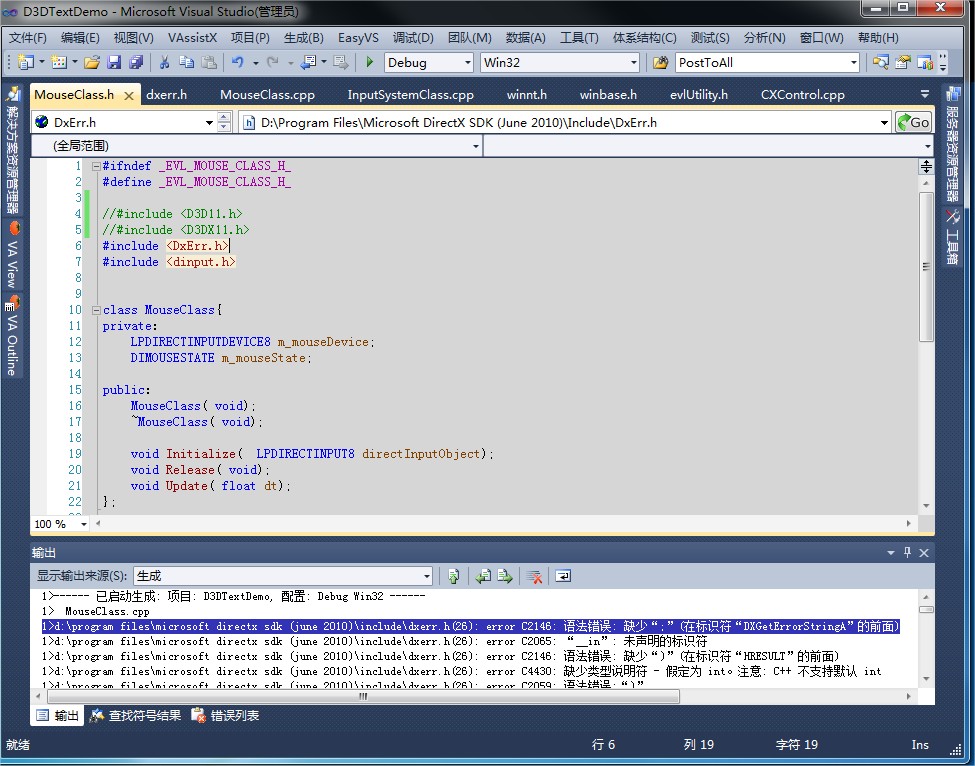Click the output panel horizontal scrollbar thumb
This screenshot has width=975, height=766.
[363, 696]
